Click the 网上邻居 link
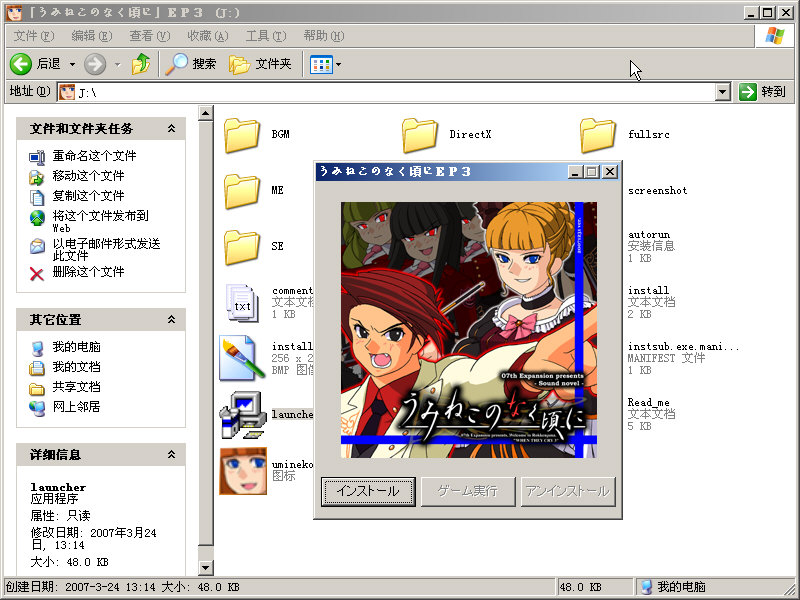Viewport: 800px width, 600px height. pyautogui.click(x=77, y=407)
